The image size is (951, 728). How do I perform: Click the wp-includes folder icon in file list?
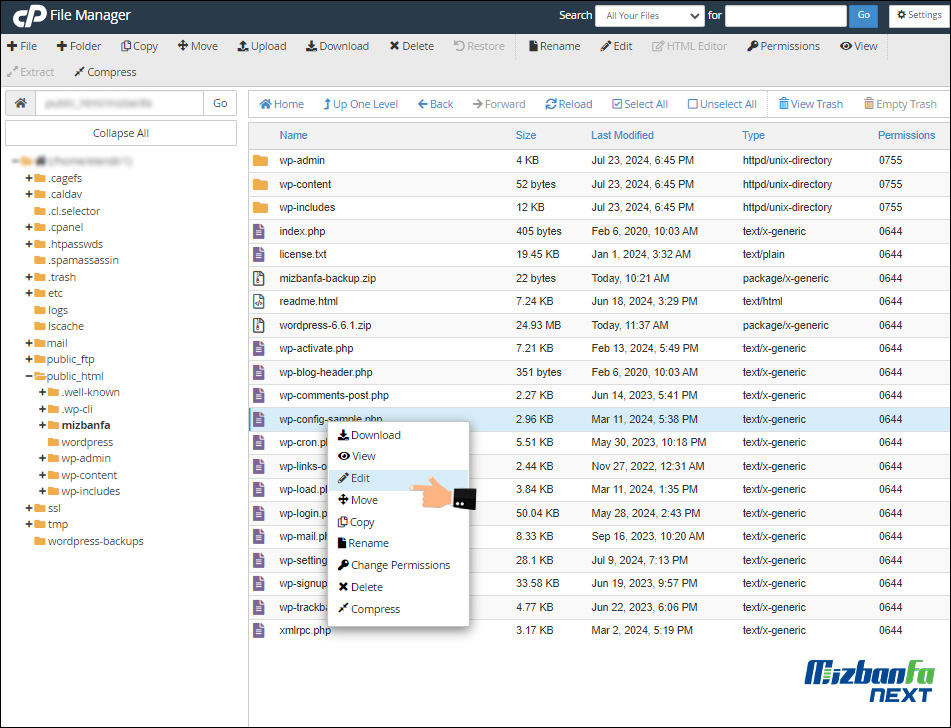260,207
